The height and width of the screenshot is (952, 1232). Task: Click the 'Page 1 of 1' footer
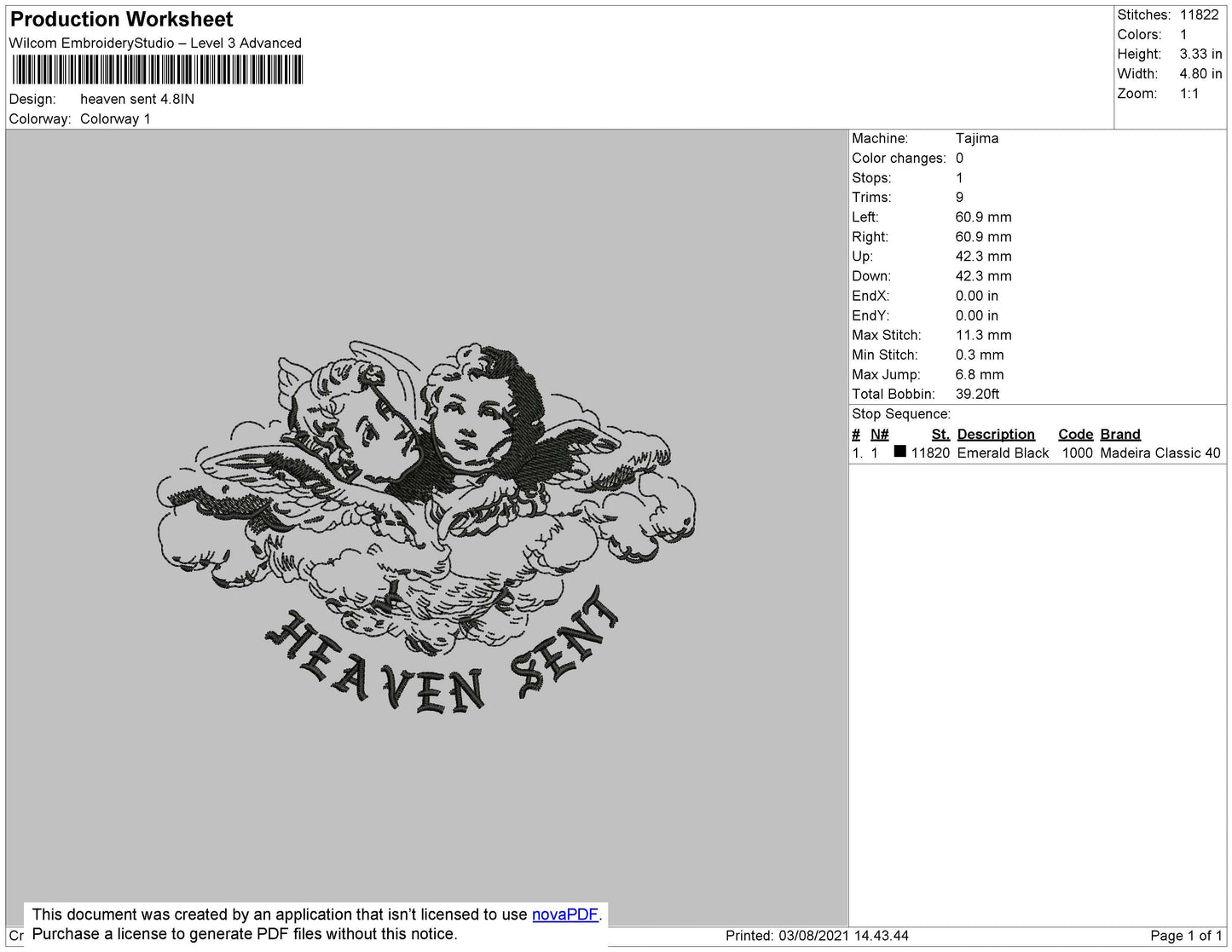coord(1186,936)
